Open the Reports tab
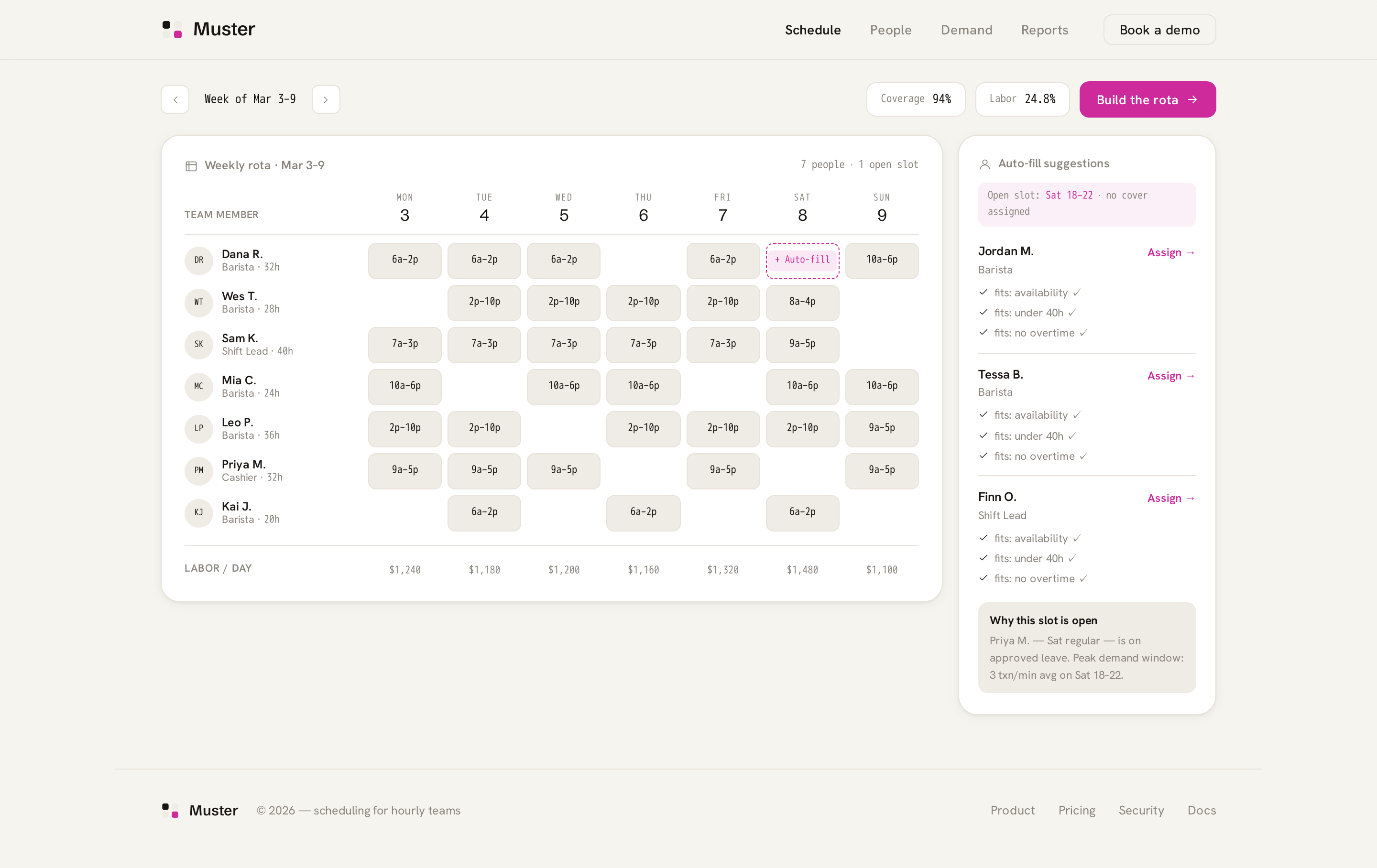 click(1044, 30)
